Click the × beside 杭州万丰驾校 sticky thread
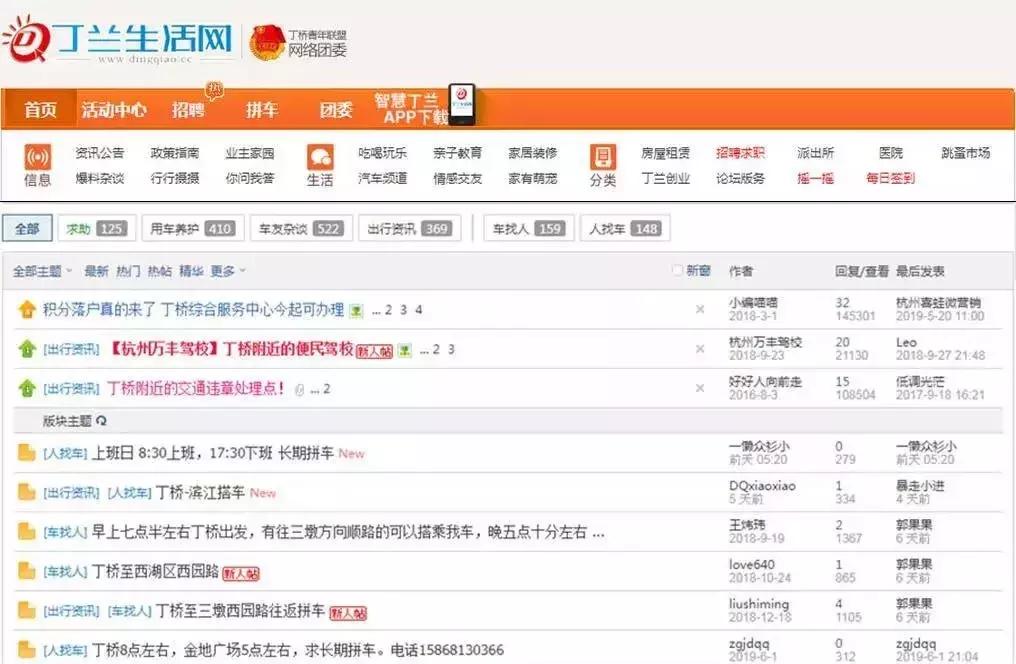 pos(700,350)
